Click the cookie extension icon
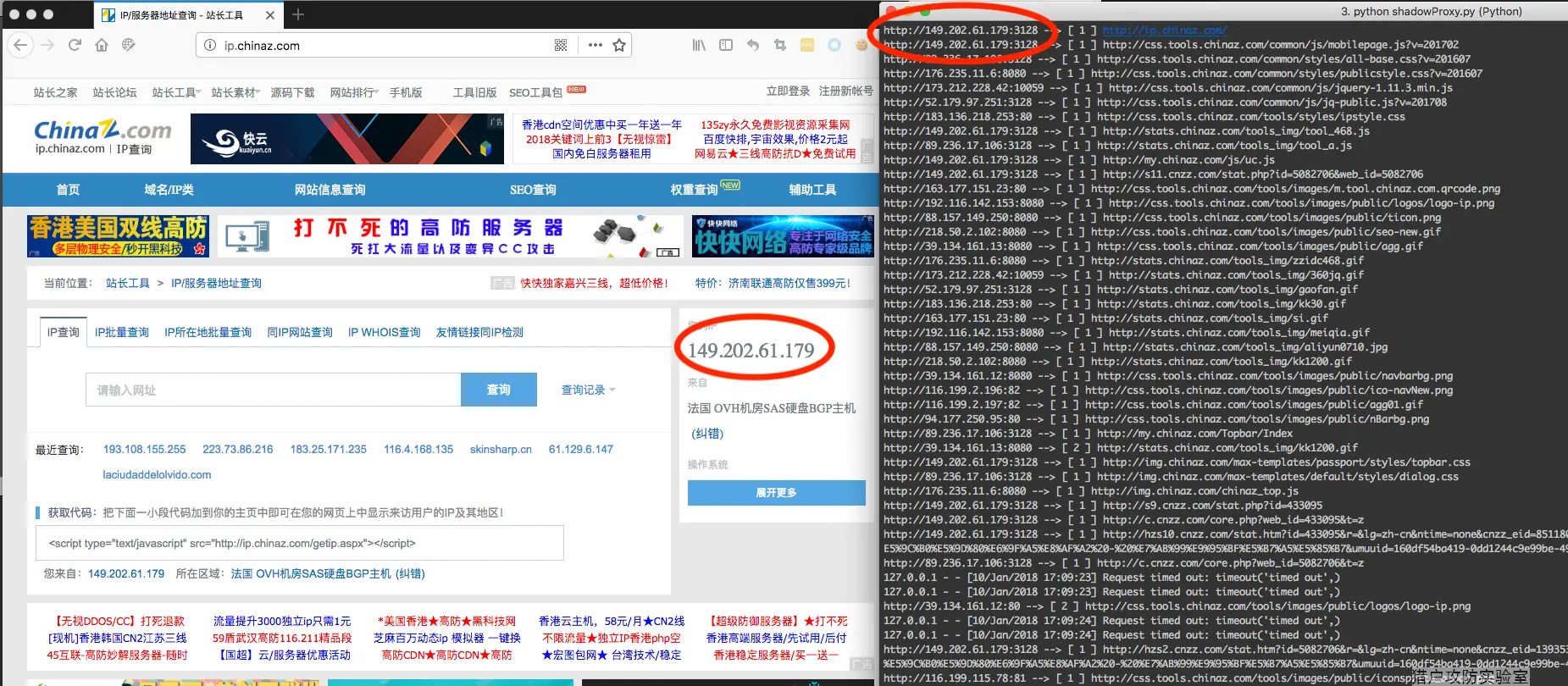The image size is (1568, 686). pyautogui.click(x=862, y=46)
